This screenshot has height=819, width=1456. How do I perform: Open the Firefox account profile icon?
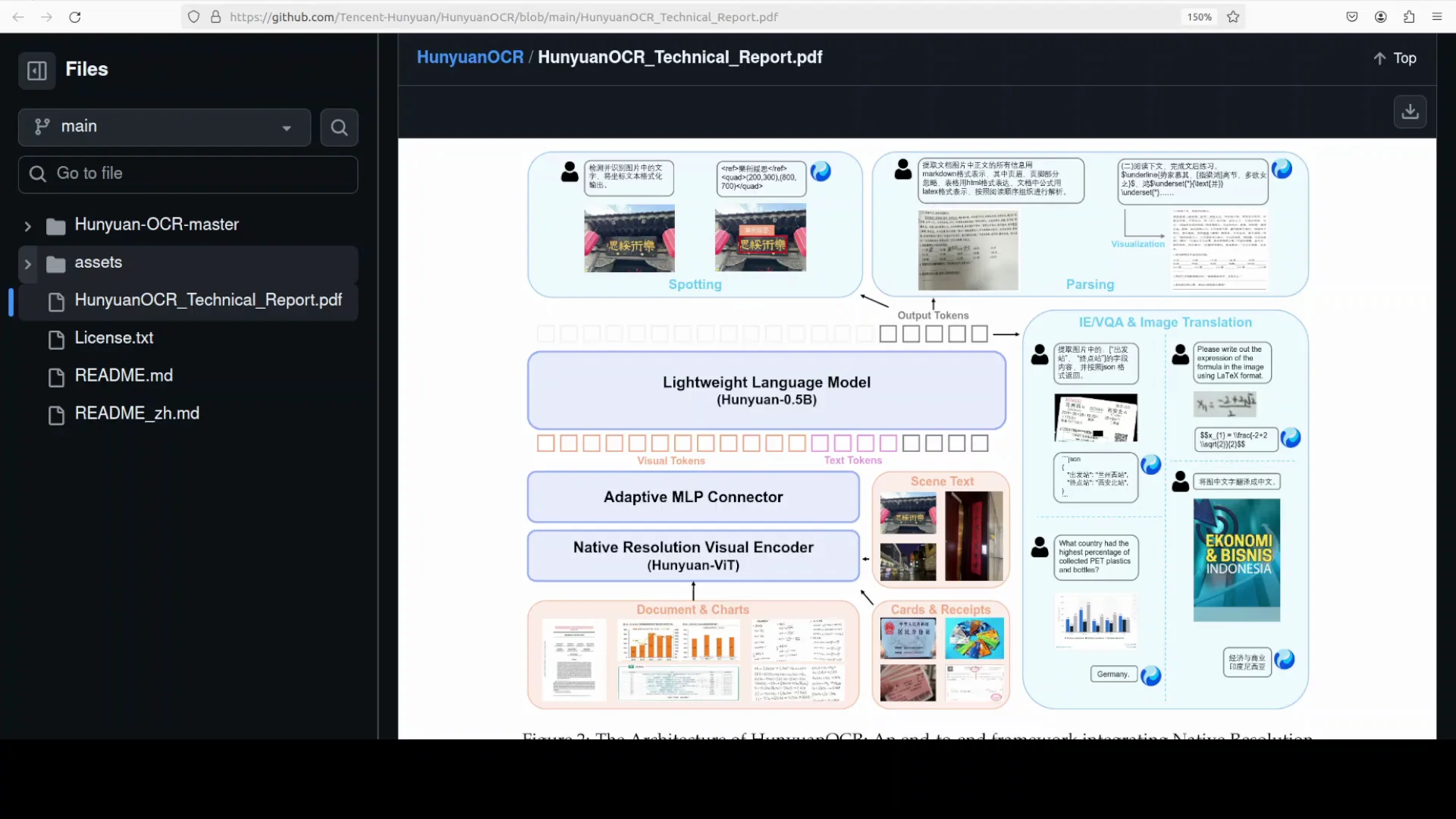coord(1380,17)
